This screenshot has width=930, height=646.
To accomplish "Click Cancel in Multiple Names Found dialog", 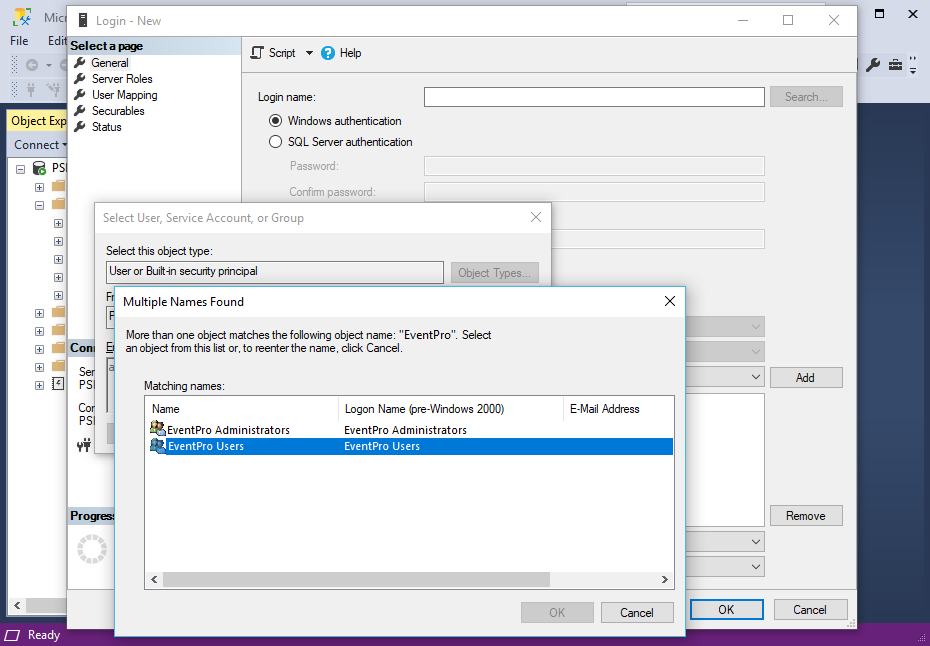I will click(637, 612).
